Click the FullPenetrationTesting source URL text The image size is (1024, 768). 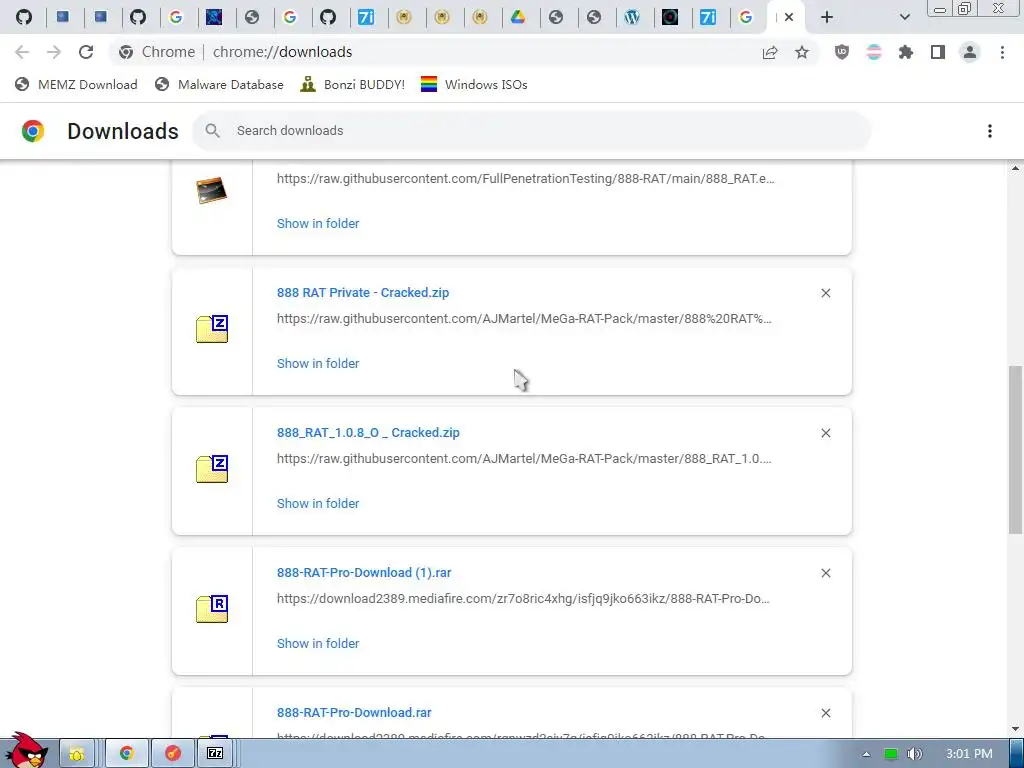[x=525, y=178]
